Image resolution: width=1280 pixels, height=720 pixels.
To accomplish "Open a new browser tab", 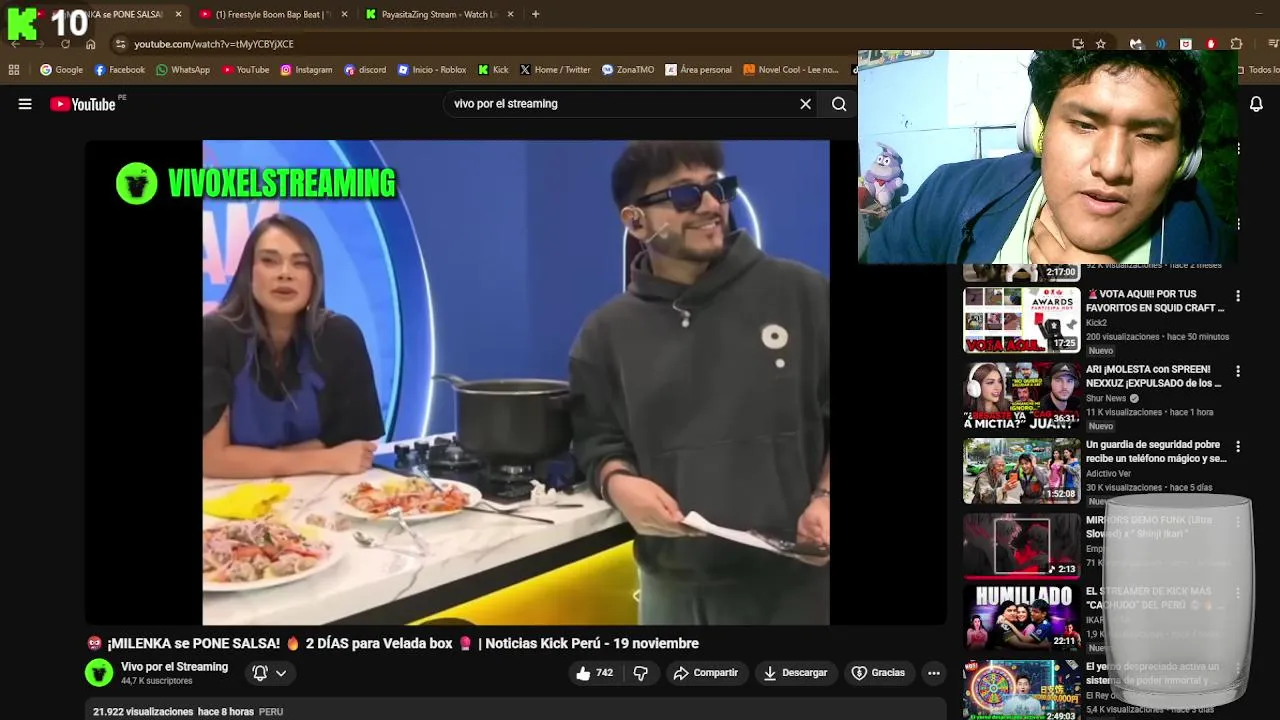I will [x=535, y=15].
